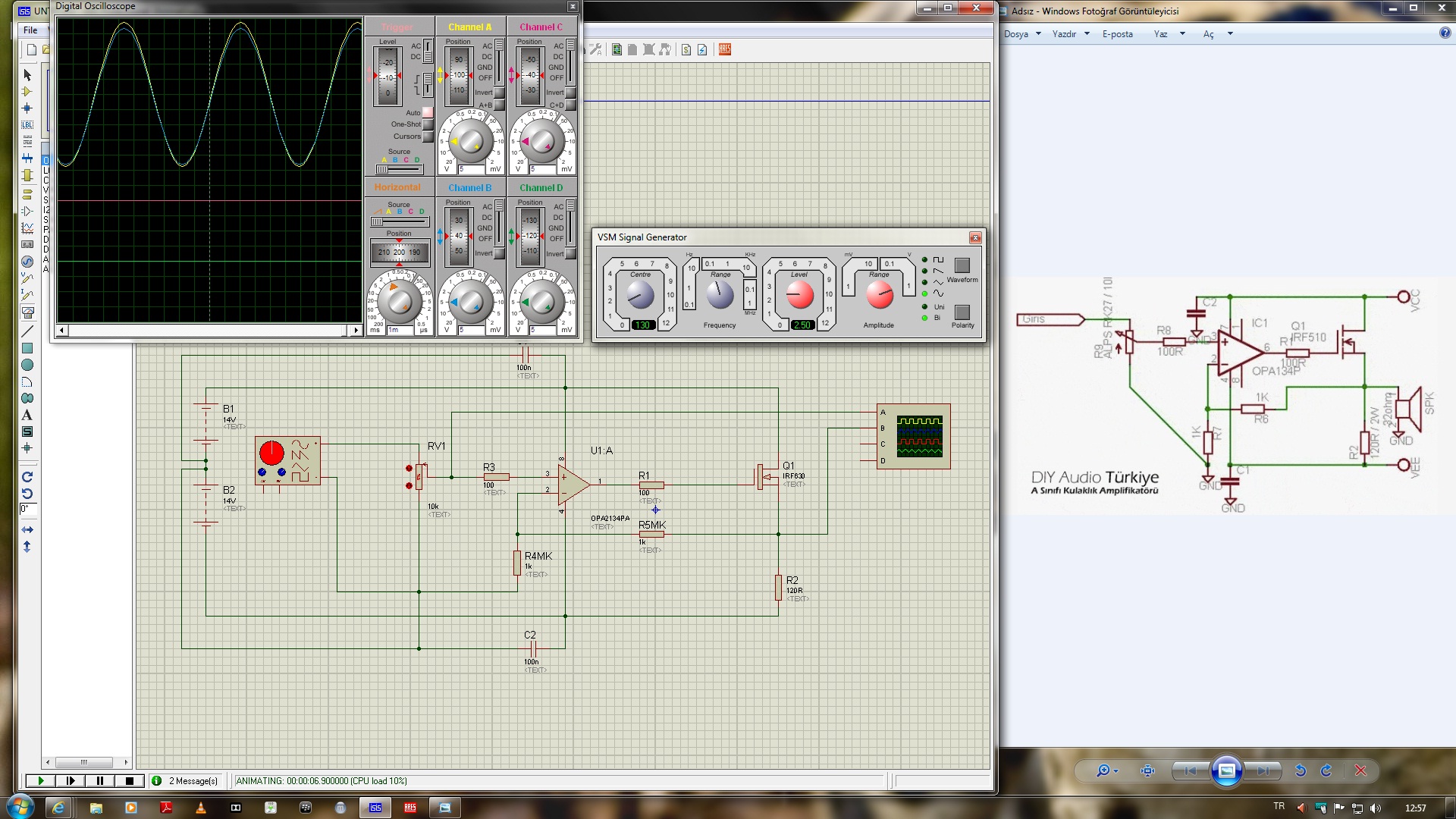
Task: Enable oscilloscope Cursors button
Action: [428, 136]
